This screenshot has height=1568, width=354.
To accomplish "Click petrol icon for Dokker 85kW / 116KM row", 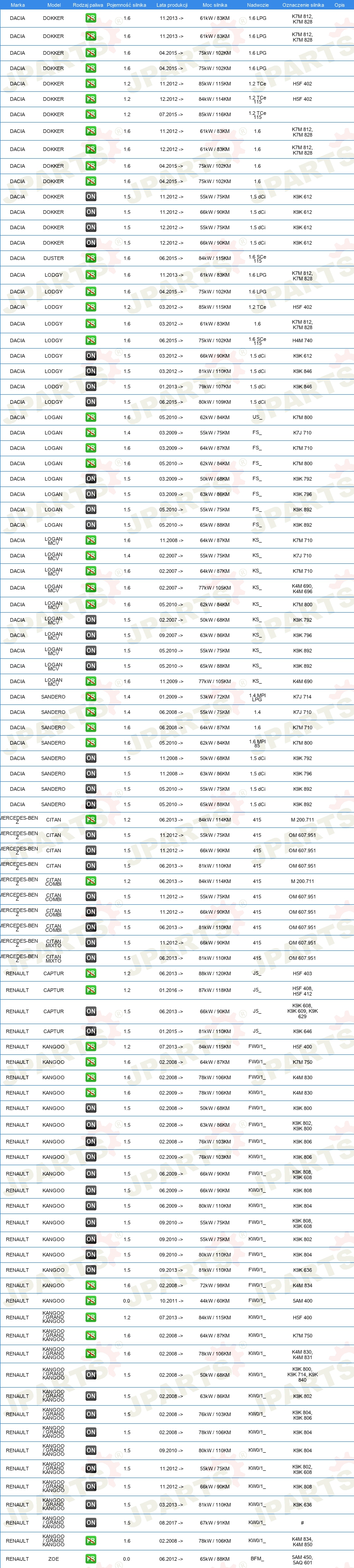I will click(x=91, y=114).
